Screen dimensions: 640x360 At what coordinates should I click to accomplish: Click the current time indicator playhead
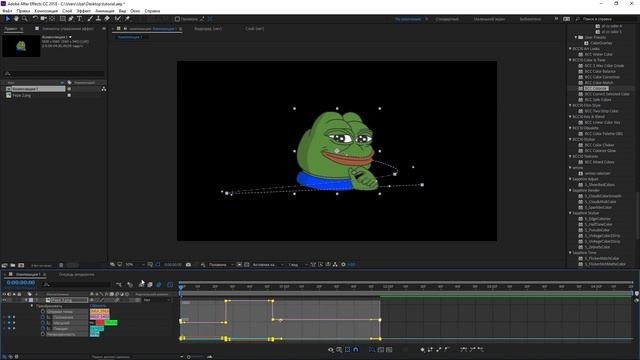coord(181,287)
